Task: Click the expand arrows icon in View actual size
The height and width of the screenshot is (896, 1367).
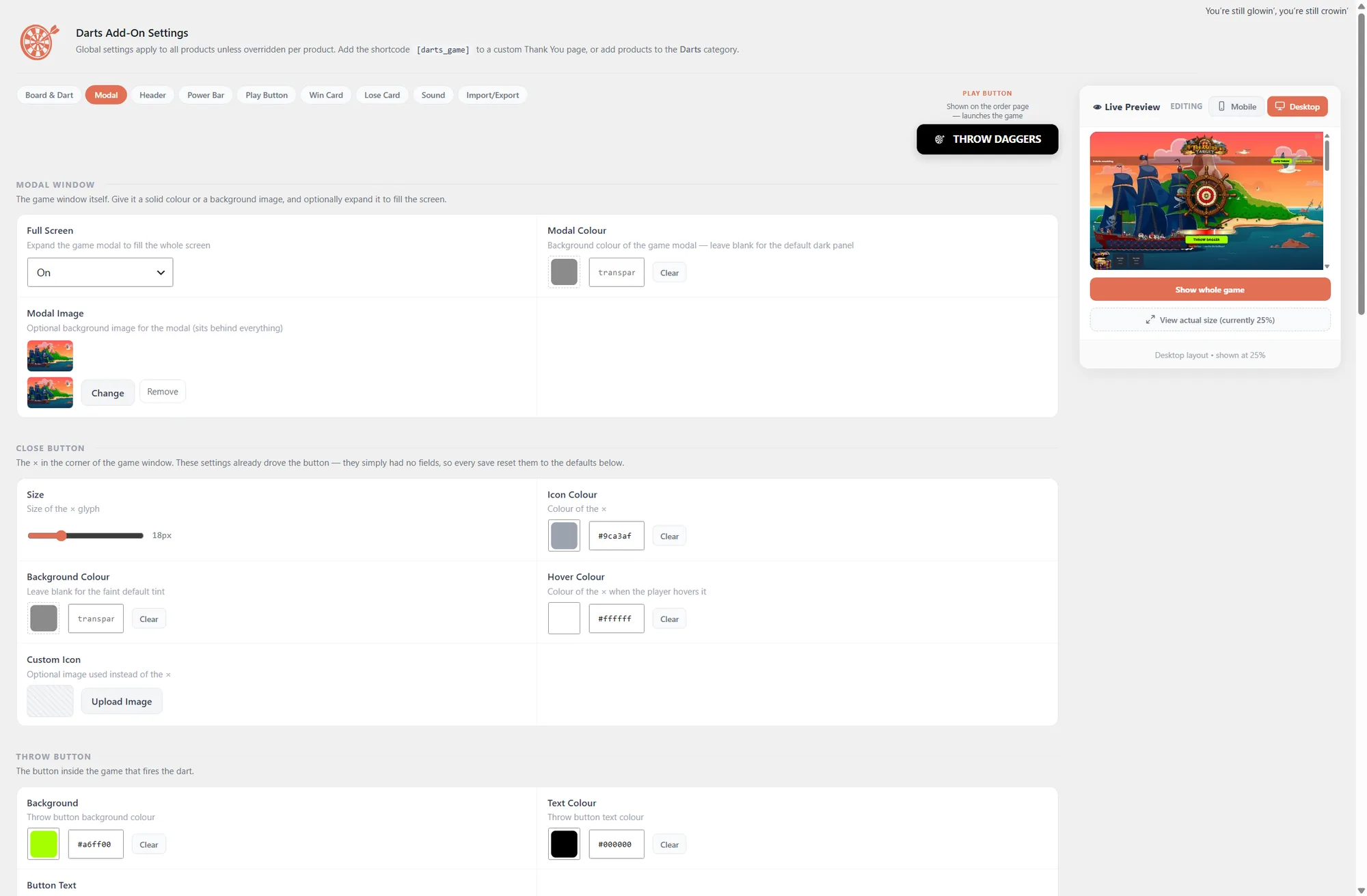Action: point(1150,320)
